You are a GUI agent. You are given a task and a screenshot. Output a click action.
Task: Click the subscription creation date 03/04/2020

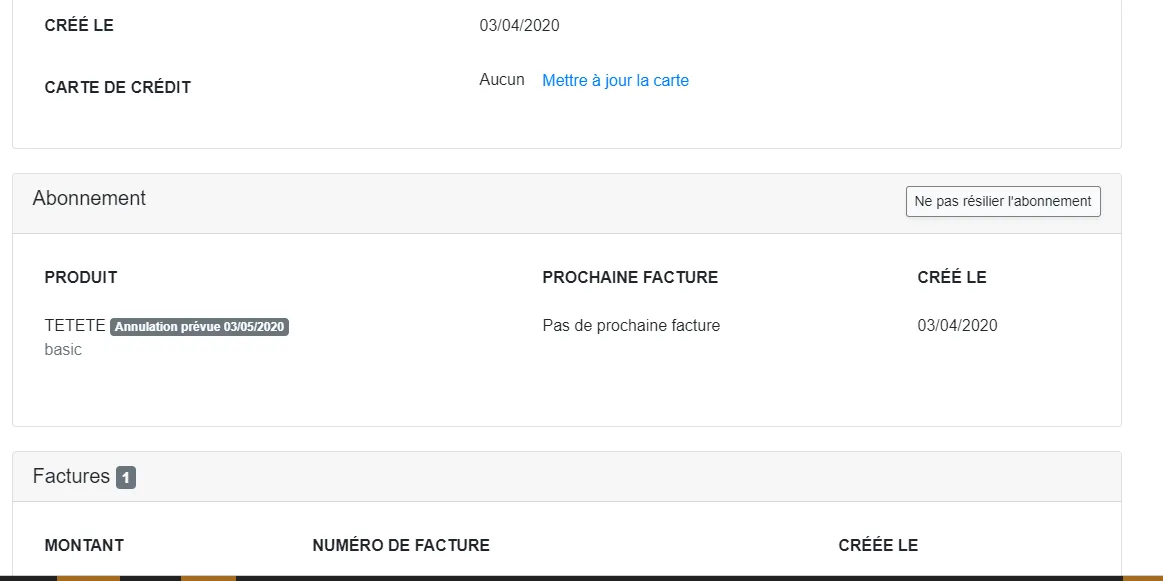957,325
